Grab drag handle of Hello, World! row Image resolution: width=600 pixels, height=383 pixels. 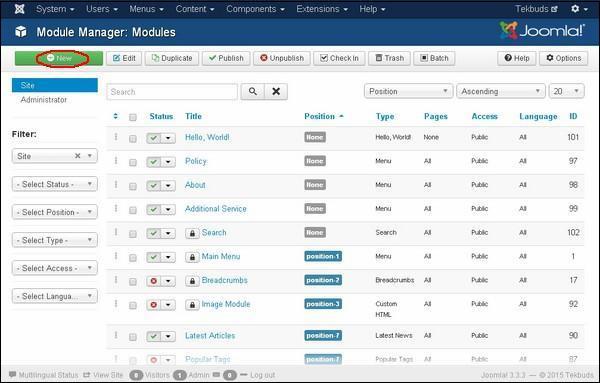tap(116, 137)
